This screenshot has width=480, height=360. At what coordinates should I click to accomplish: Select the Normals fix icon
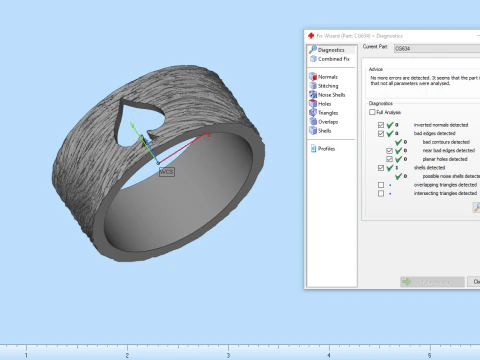point(313,77)
